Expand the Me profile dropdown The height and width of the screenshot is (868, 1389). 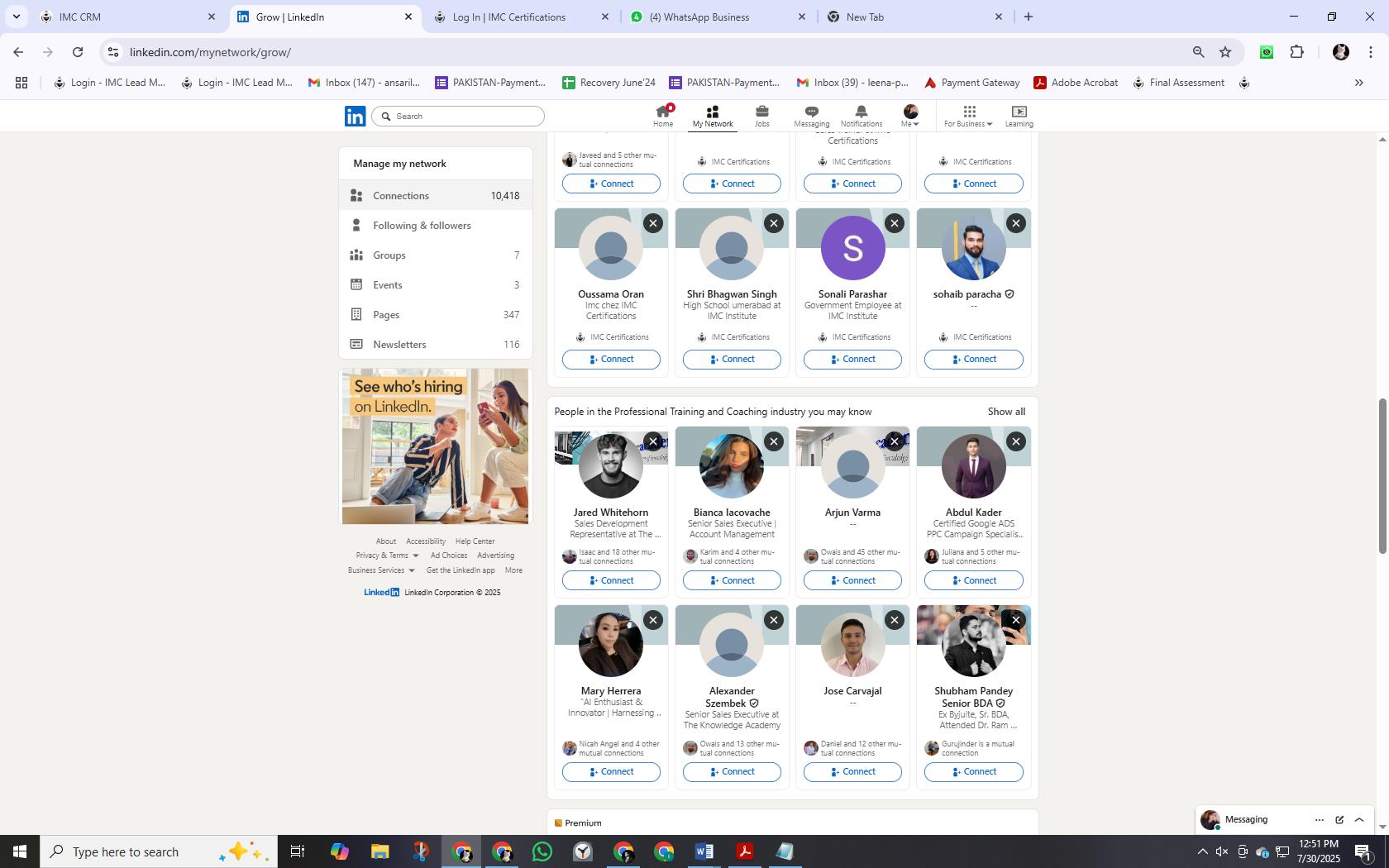coord(909,116)
